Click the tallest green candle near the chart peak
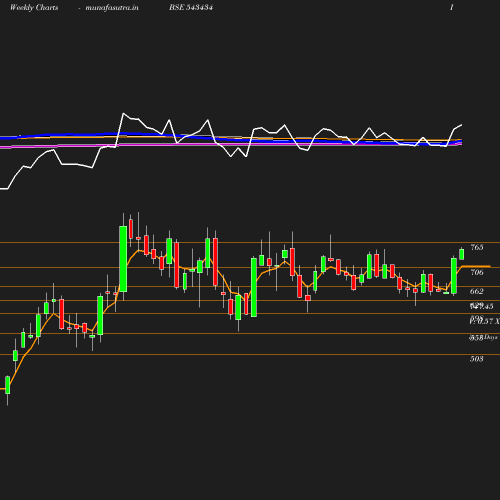This screenshot has width=500, height=500. coord(123,259)
